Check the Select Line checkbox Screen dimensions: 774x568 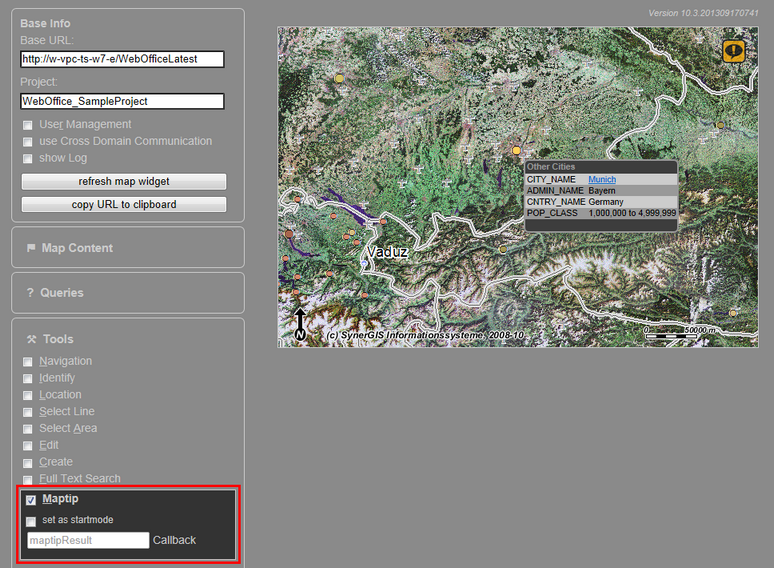point(28,413)
